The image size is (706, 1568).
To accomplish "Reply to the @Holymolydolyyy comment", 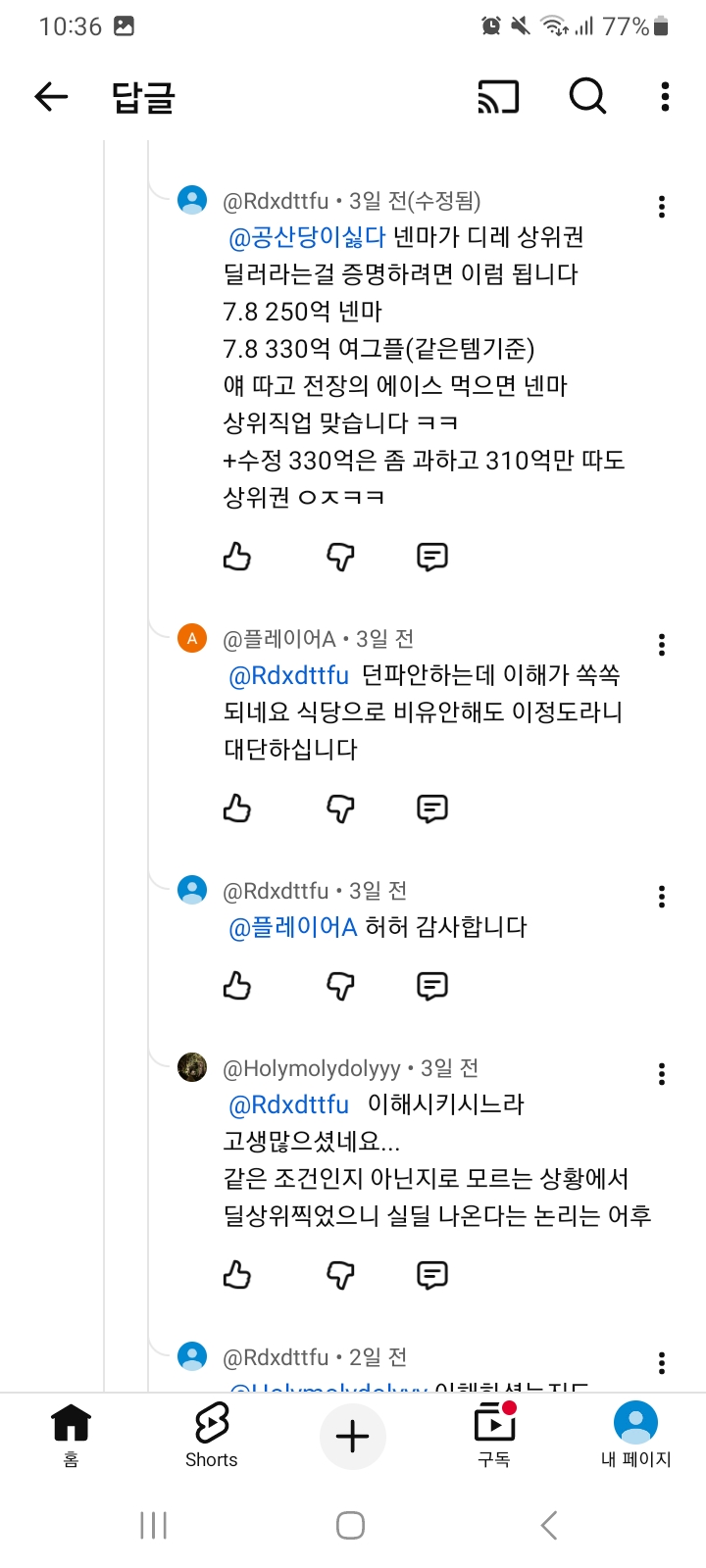I will (x=432, y=1275).
